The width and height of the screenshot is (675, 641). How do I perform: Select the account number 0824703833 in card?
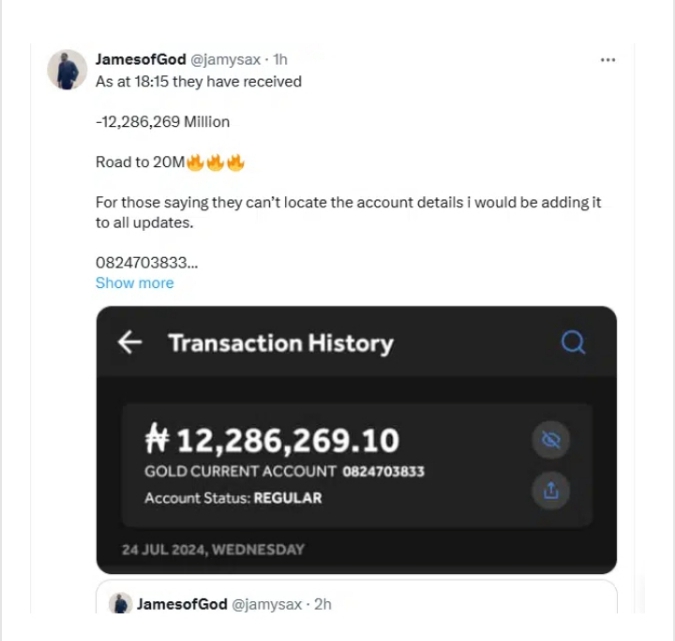(x=383, y=472)
